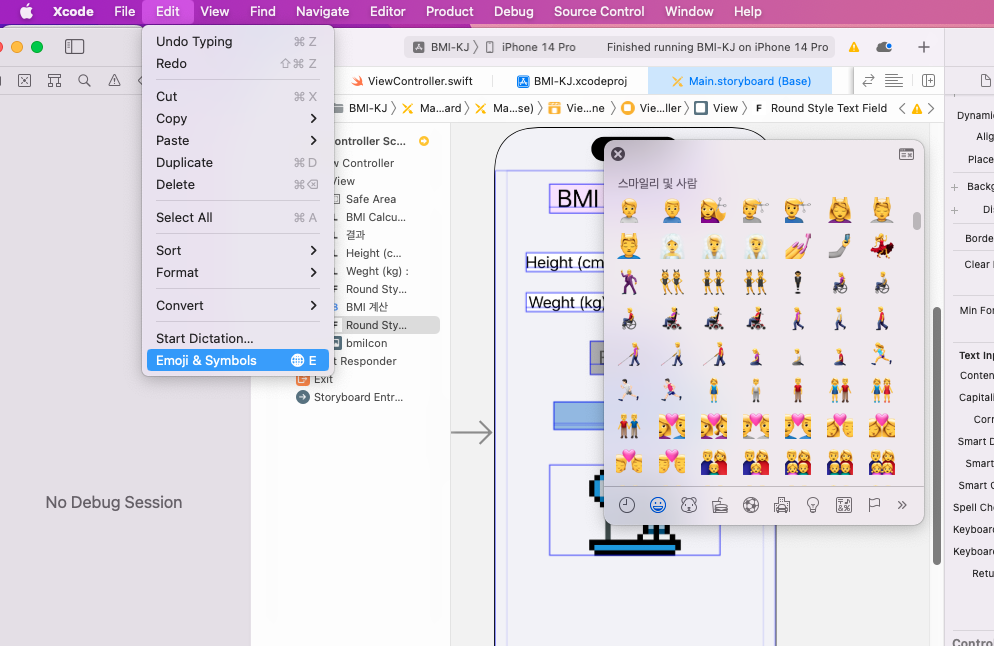The image size is (994, 646).
Task: Choose Select All in Edit menu
Action: [x=238, y=217]
